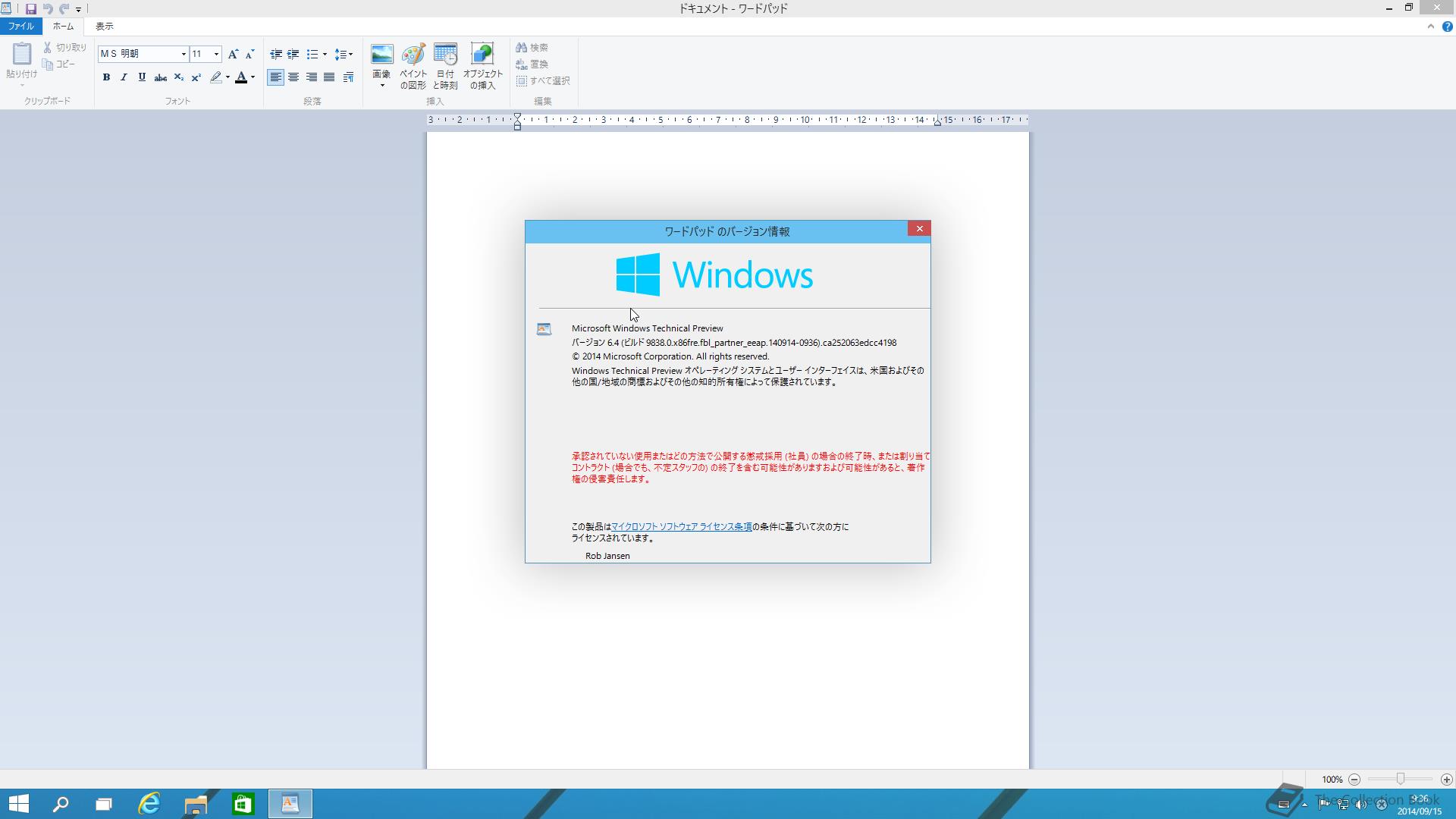Image resolution: width=1456 pixels, height=819 pixels.
Task: Apply superscript formatting
Action: coord(196,77)
